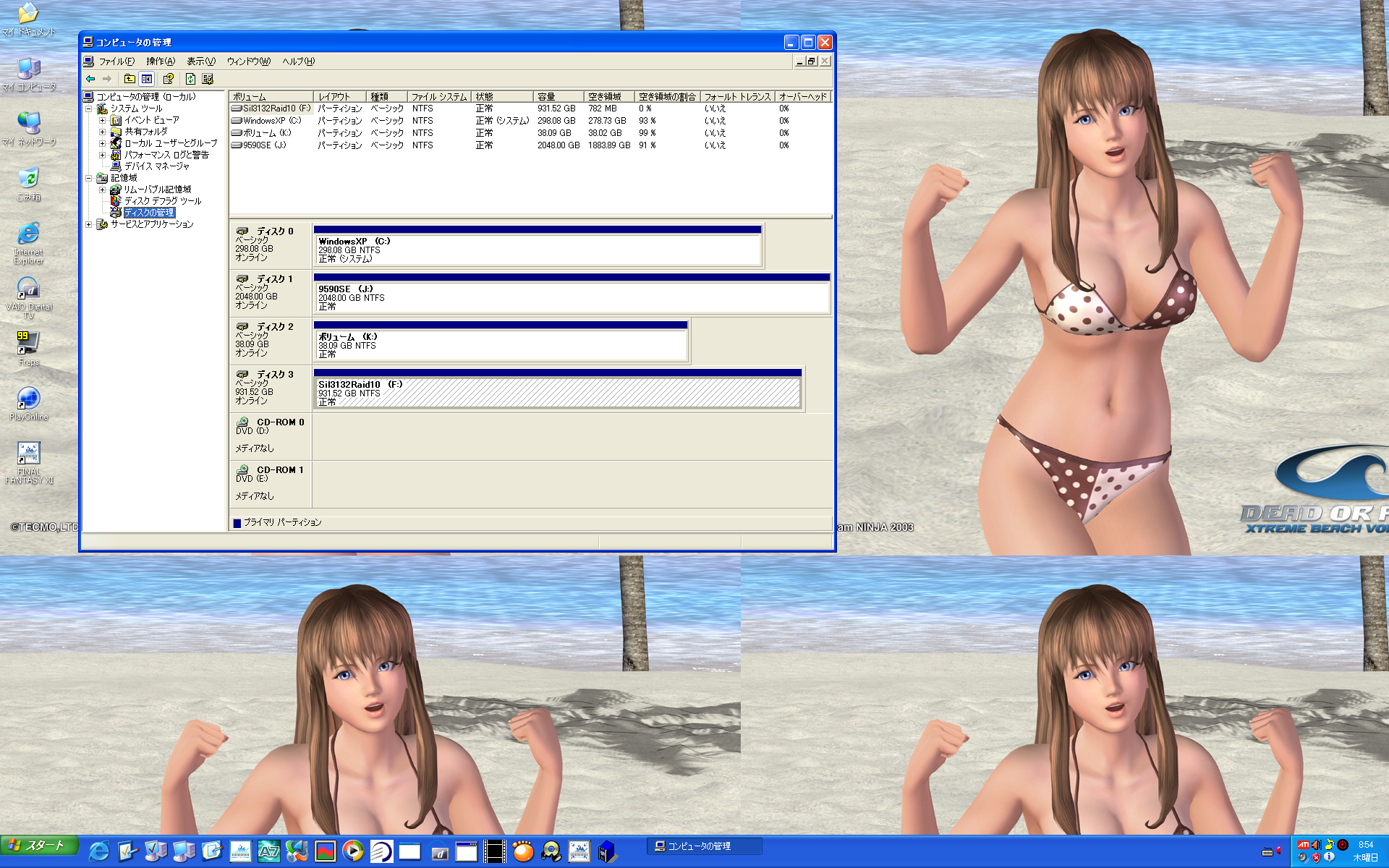The height and width of the screenshot is (868, 1389).
Task: Open the 操作(A) menu
Action: (161, 61)
